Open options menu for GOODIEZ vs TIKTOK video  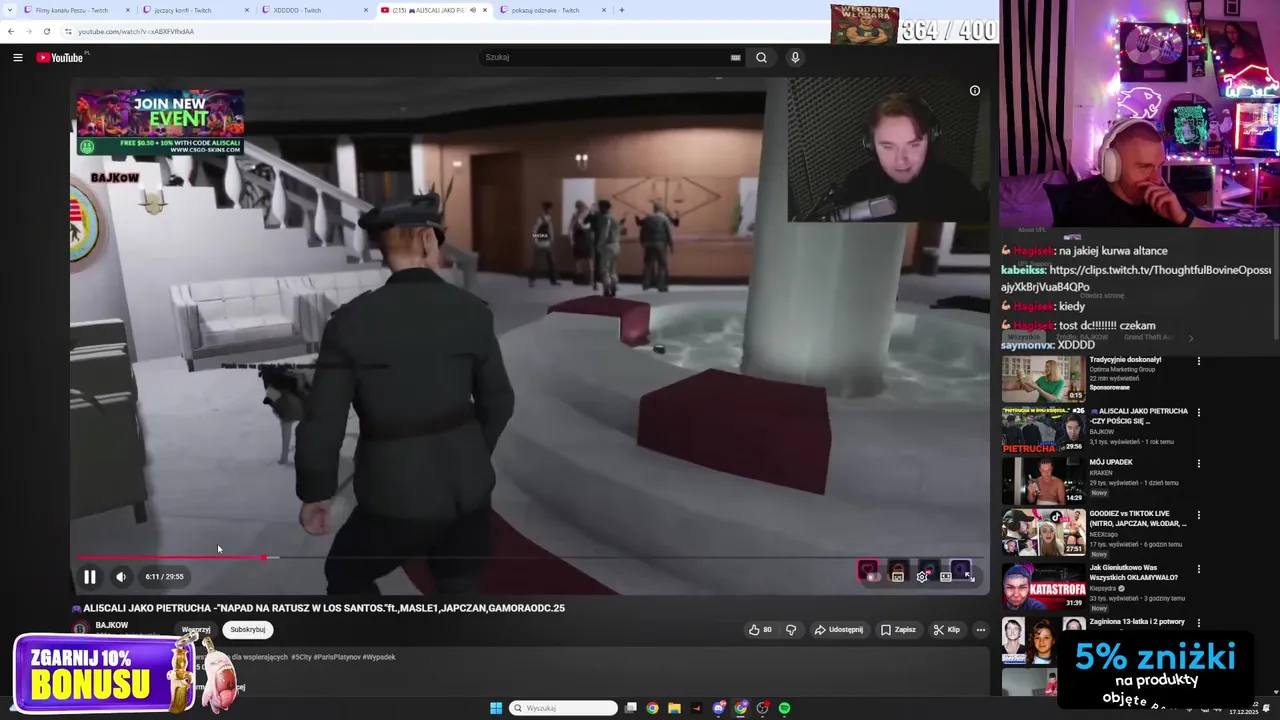[x=1199, y=515]
